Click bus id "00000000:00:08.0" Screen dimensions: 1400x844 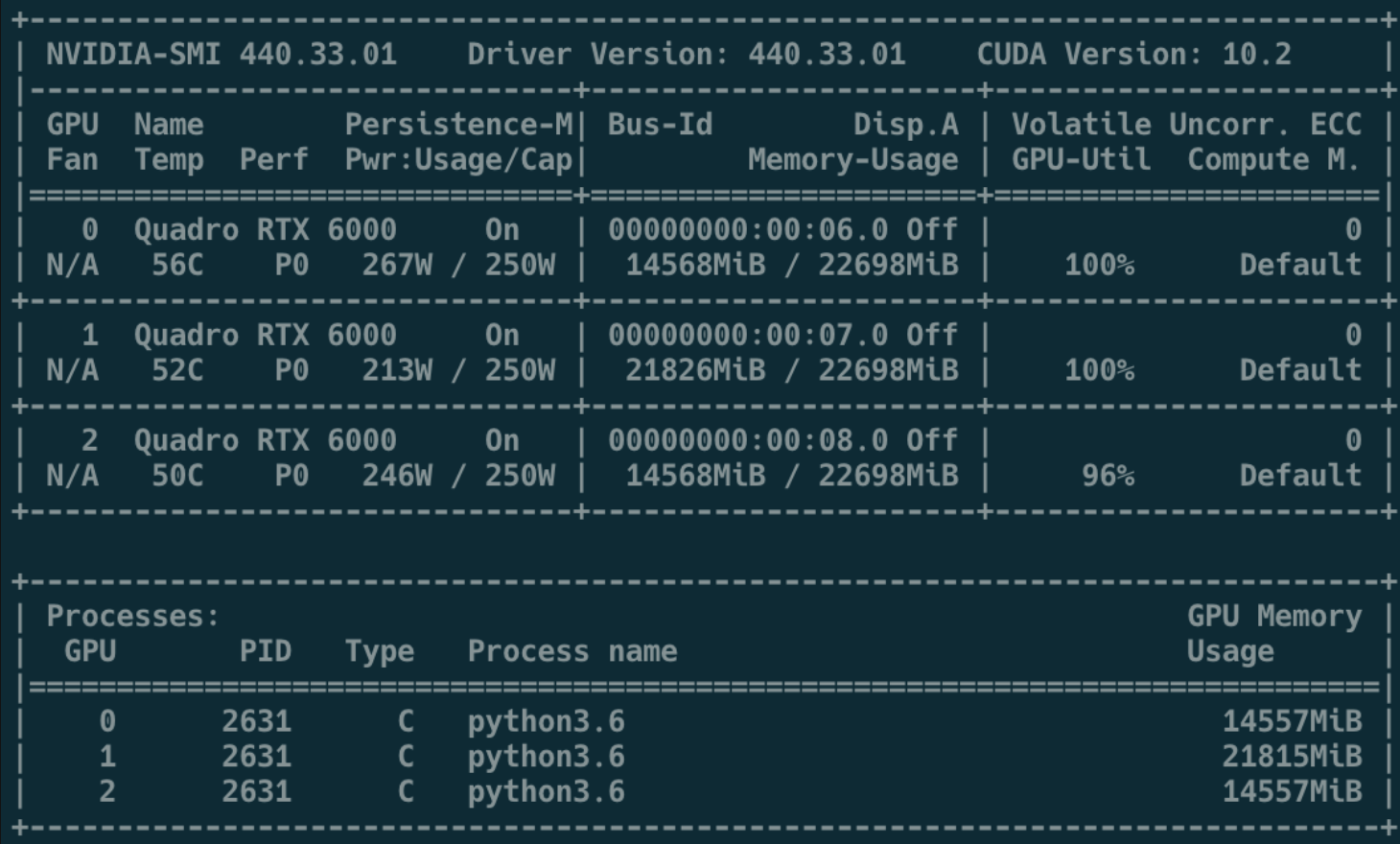click(748, 440)
